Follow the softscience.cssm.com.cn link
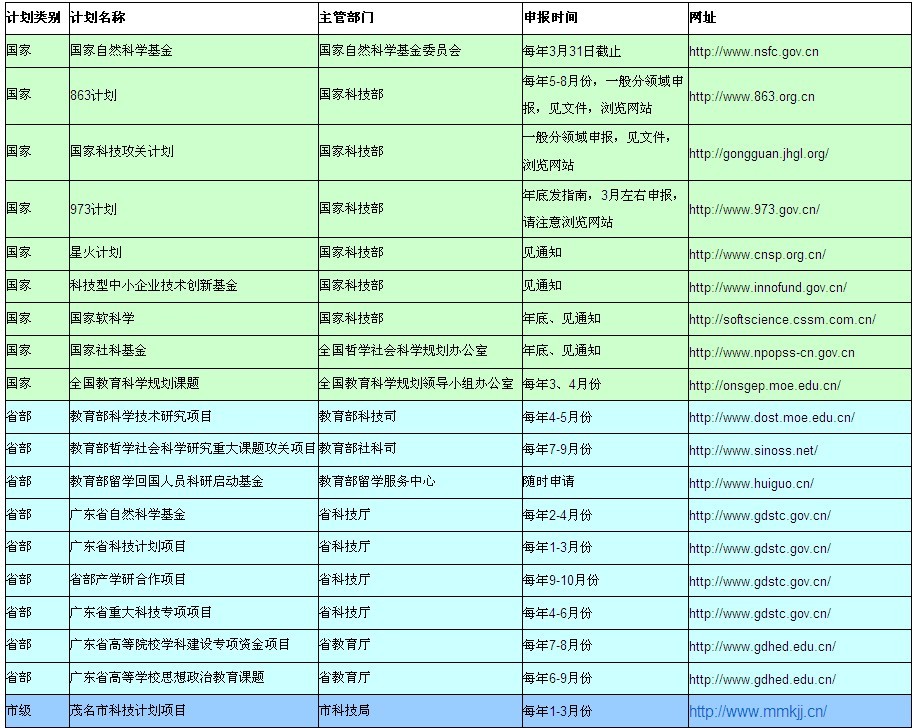The height and width of the screenshot is (728, 912). point(782,320)
